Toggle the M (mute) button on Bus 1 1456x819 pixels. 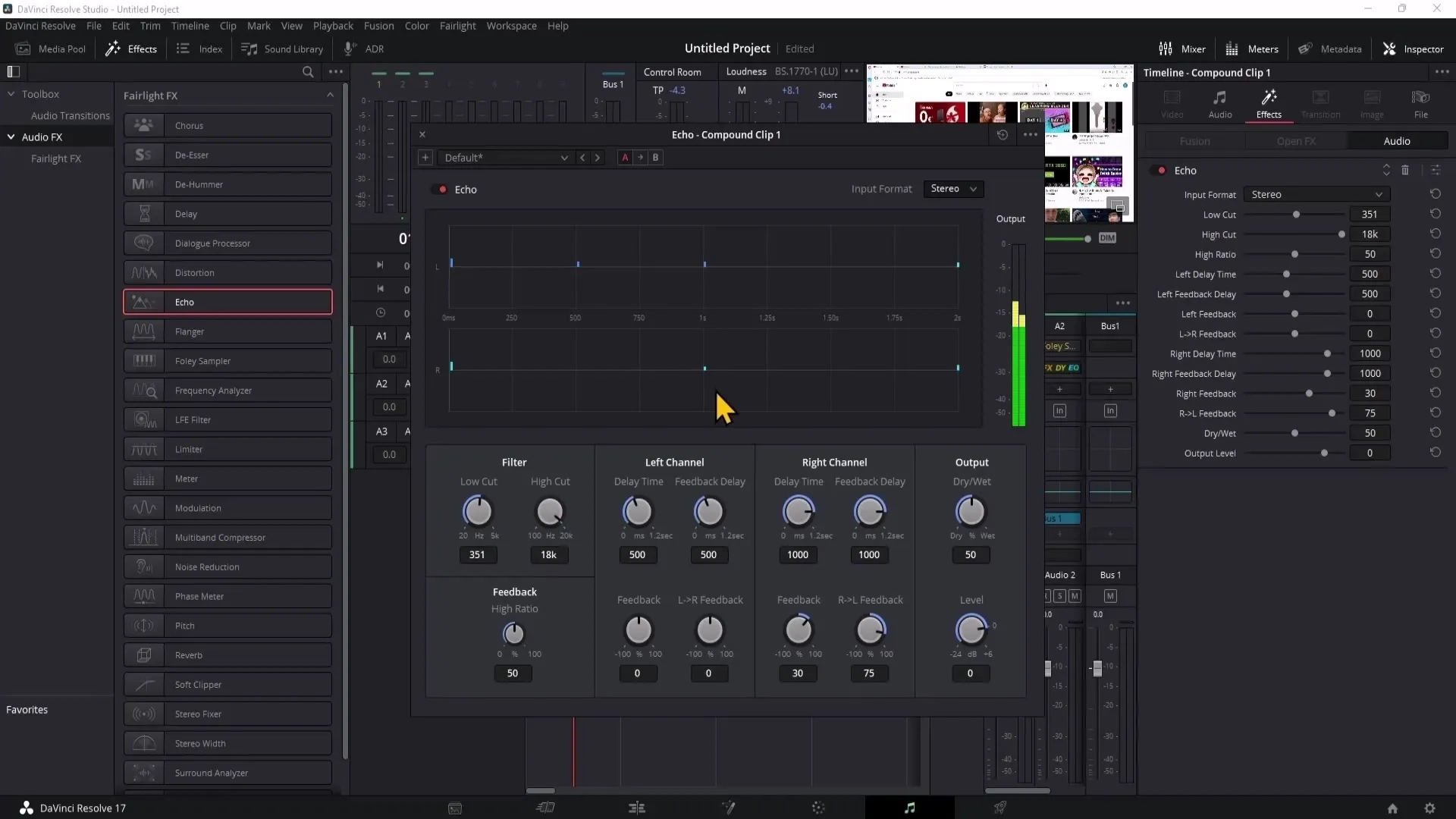click(1111, 596)
